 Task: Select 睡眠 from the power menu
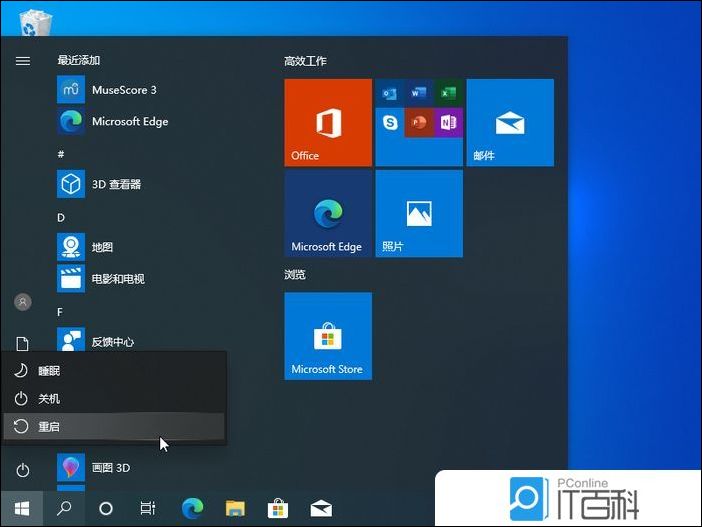[50, 371]
